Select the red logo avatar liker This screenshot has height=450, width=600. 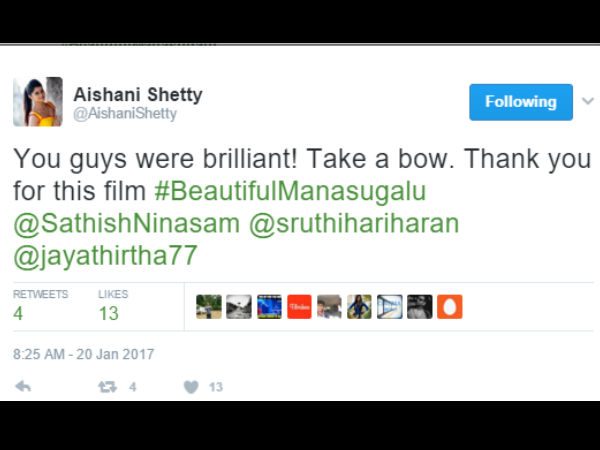pos(299,307)
